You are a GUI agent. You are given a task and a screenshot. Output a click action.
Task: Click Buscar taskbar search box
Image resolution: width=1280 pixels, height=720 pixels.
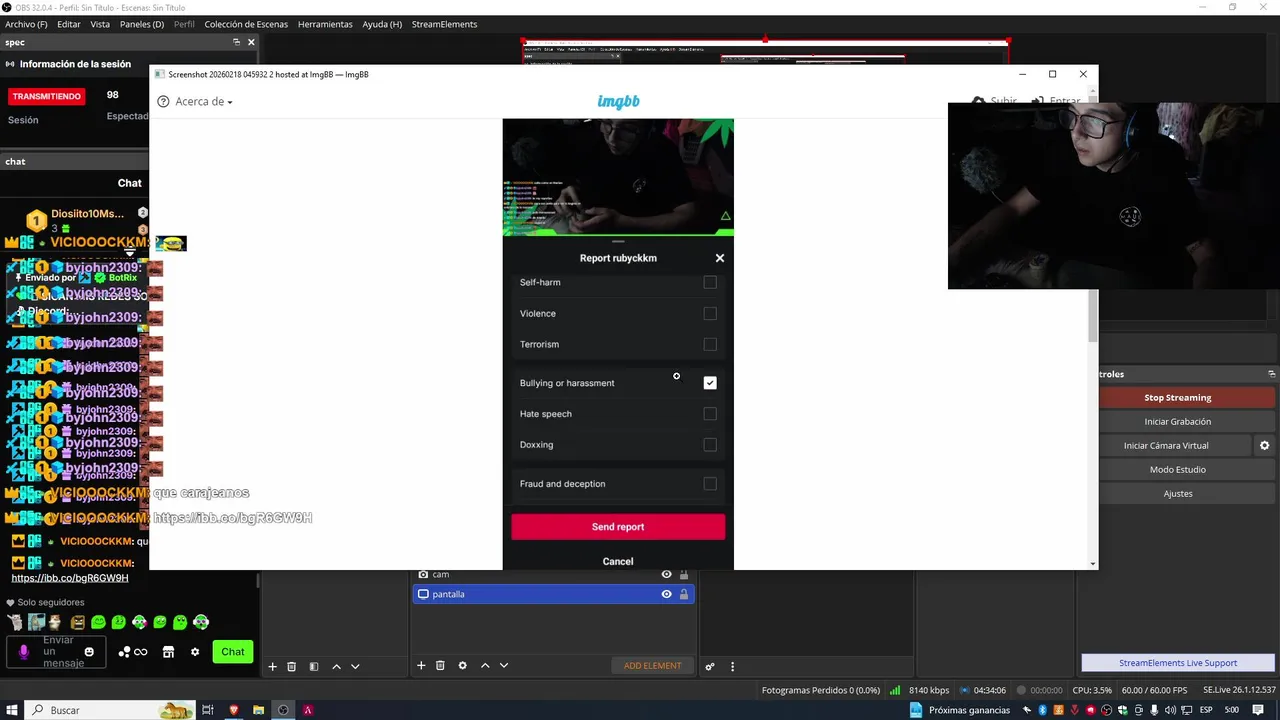(x=112, y=710)
